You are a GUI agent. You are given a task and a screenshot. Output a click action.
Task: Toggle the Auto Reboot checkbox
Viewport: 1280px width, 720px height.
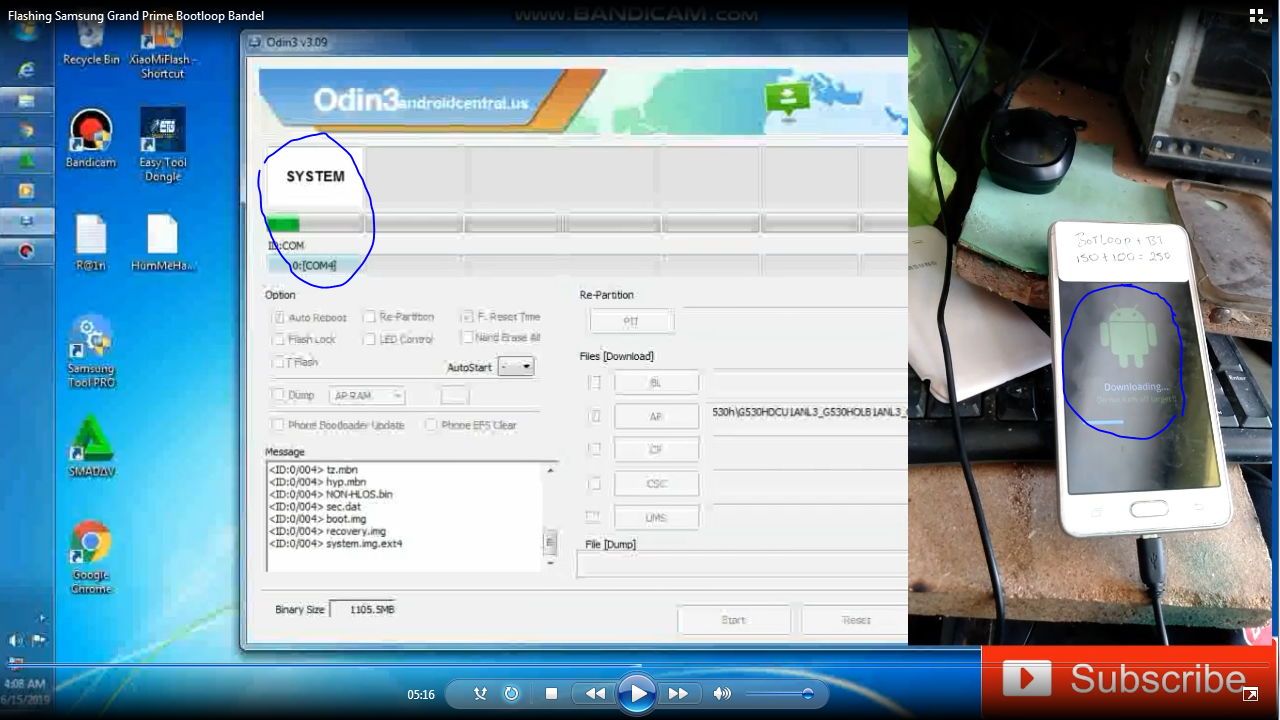tap(279, 317)
